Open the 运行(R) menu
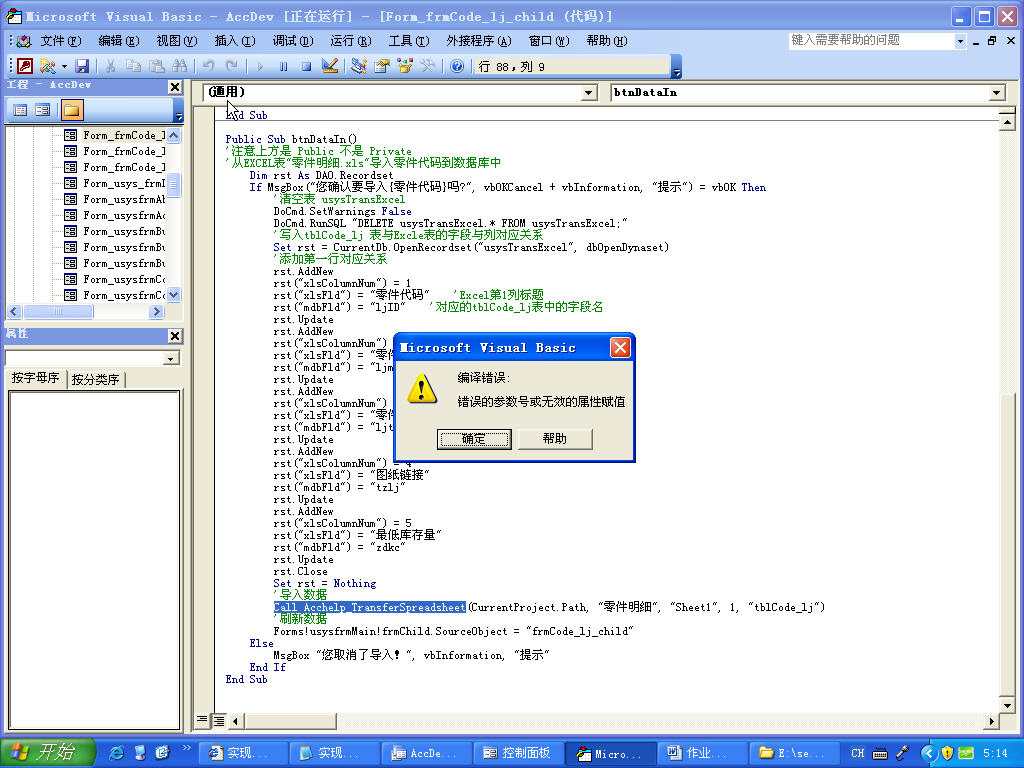This screenshot has height=768, width=1024. (x=351, y=41)
